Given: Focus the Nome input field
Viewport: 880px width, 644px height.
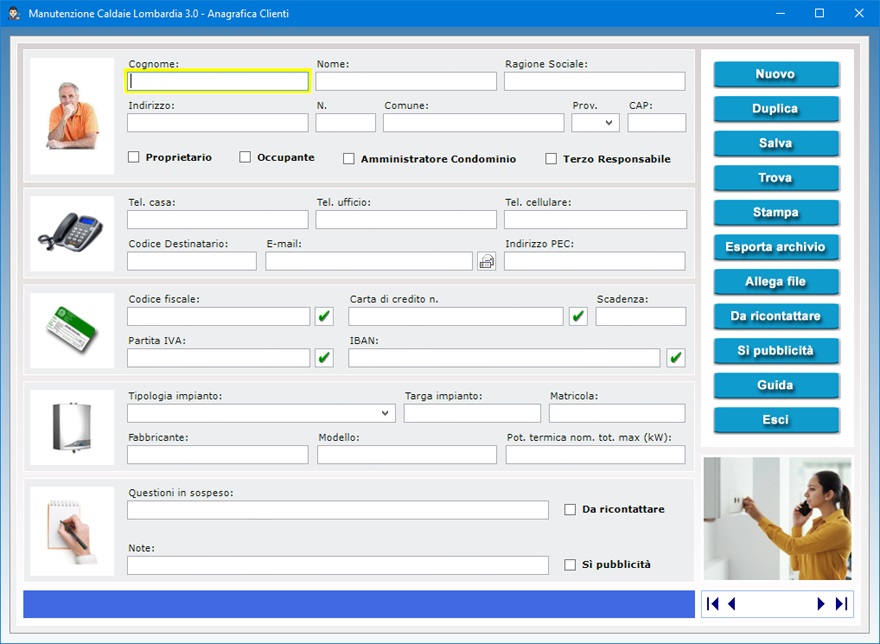Looking at the screenshot, I should [406, 81].
